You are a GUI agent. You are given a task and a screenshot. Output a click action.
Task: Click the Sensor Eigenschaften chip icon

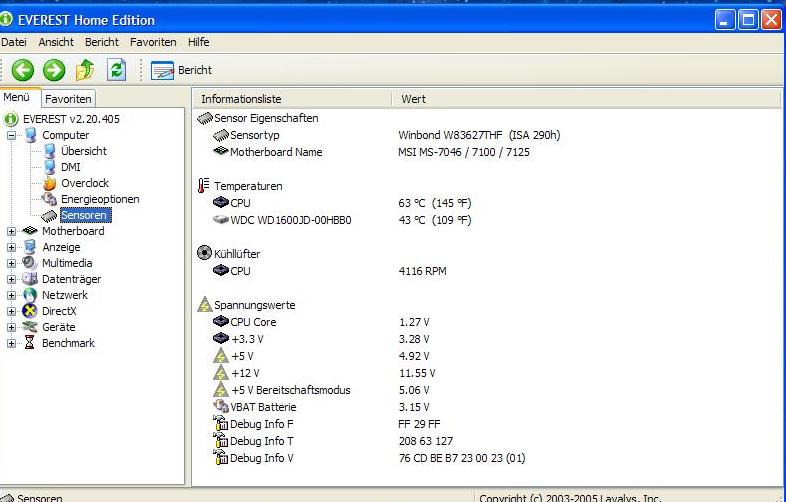click(x=205, y=118)
